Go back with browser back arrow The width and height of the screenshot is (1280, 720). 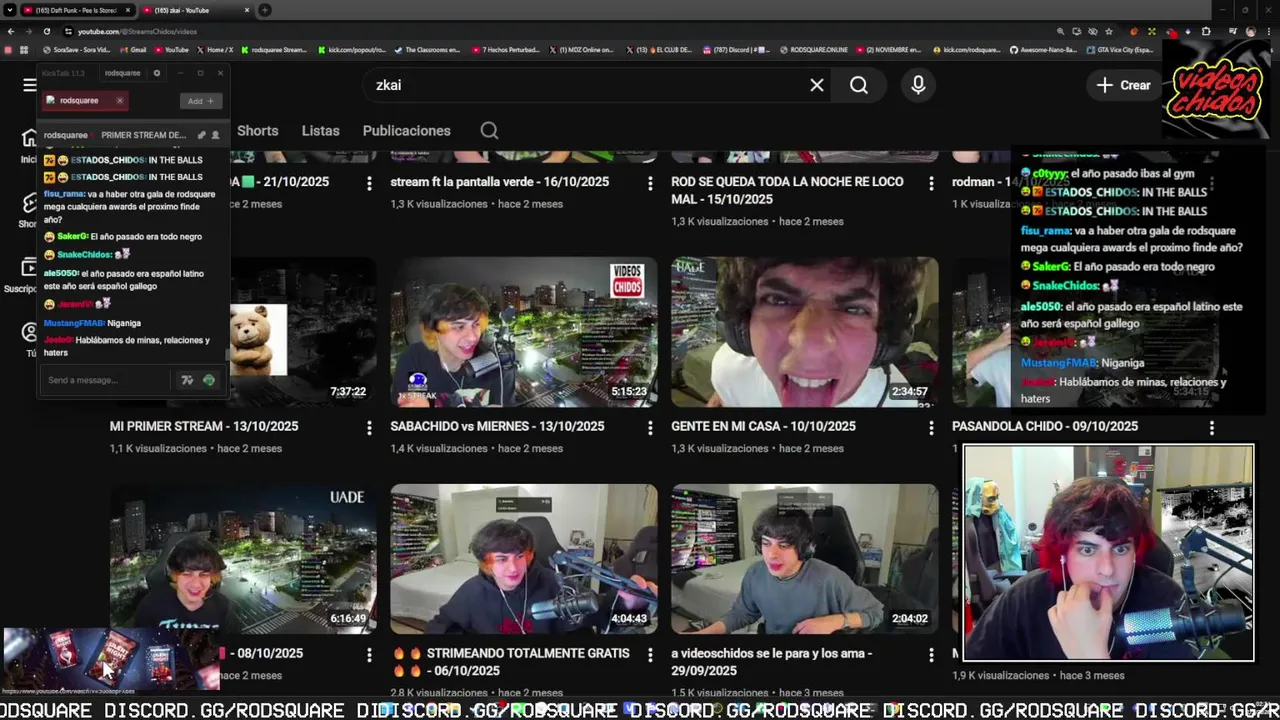tap(11, 31)
